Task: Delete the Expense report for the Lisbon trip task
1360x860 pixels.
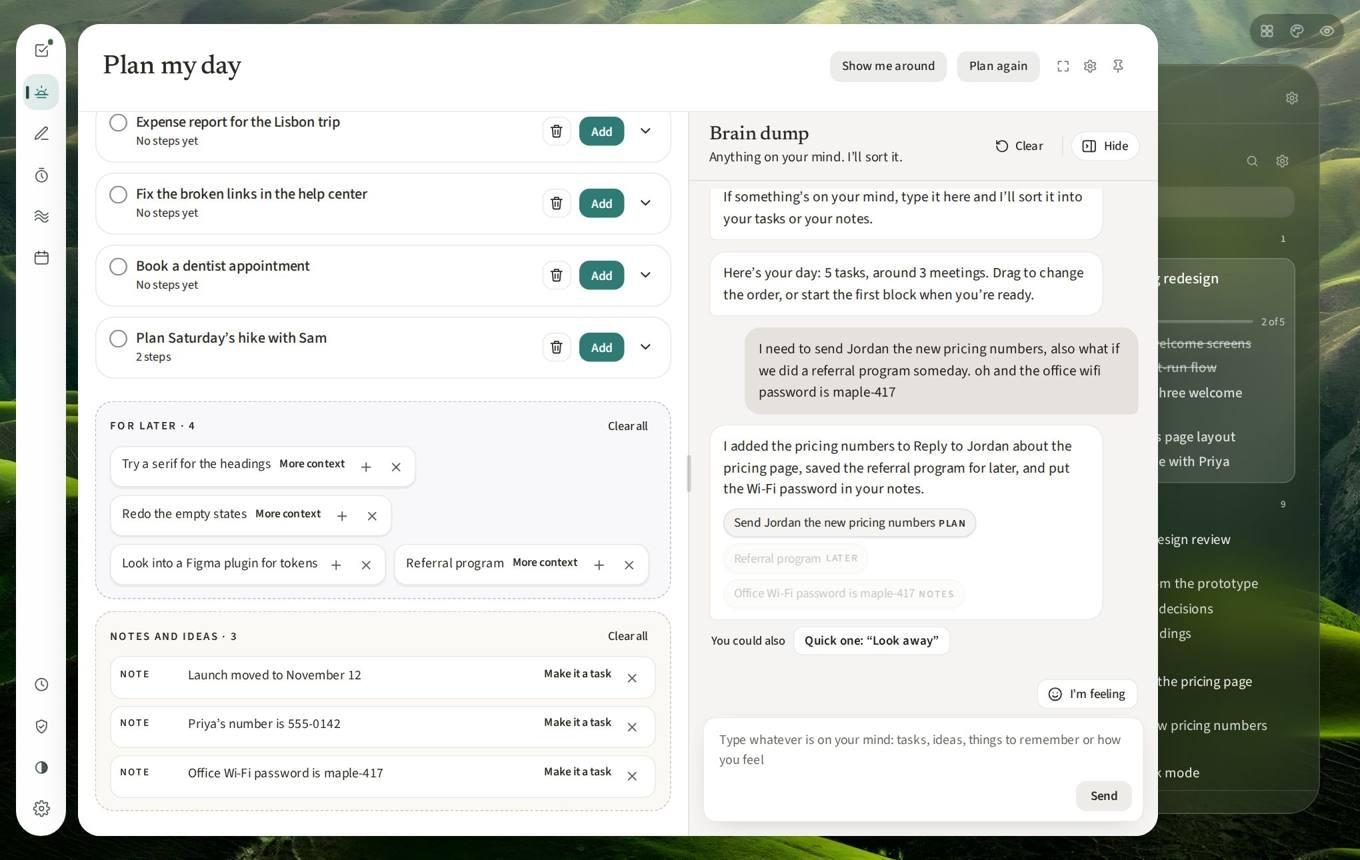Action: click(556, 131)
